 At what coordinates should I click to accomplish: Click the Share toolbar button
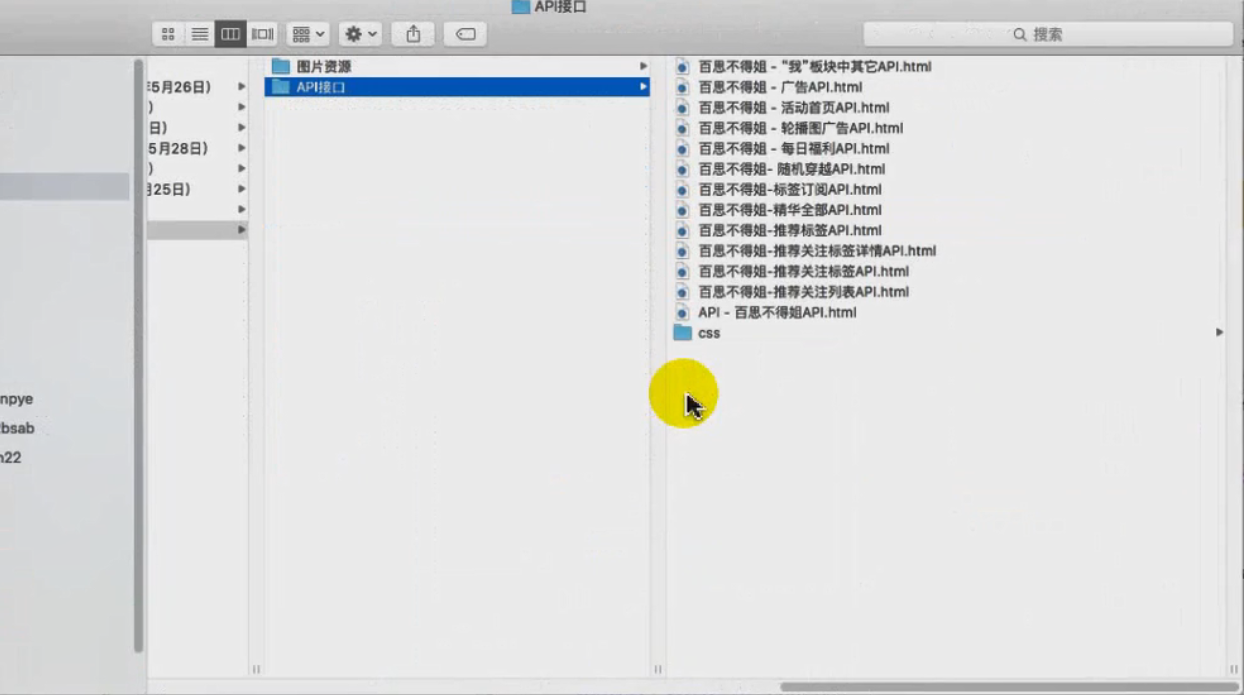coord(413,34)
